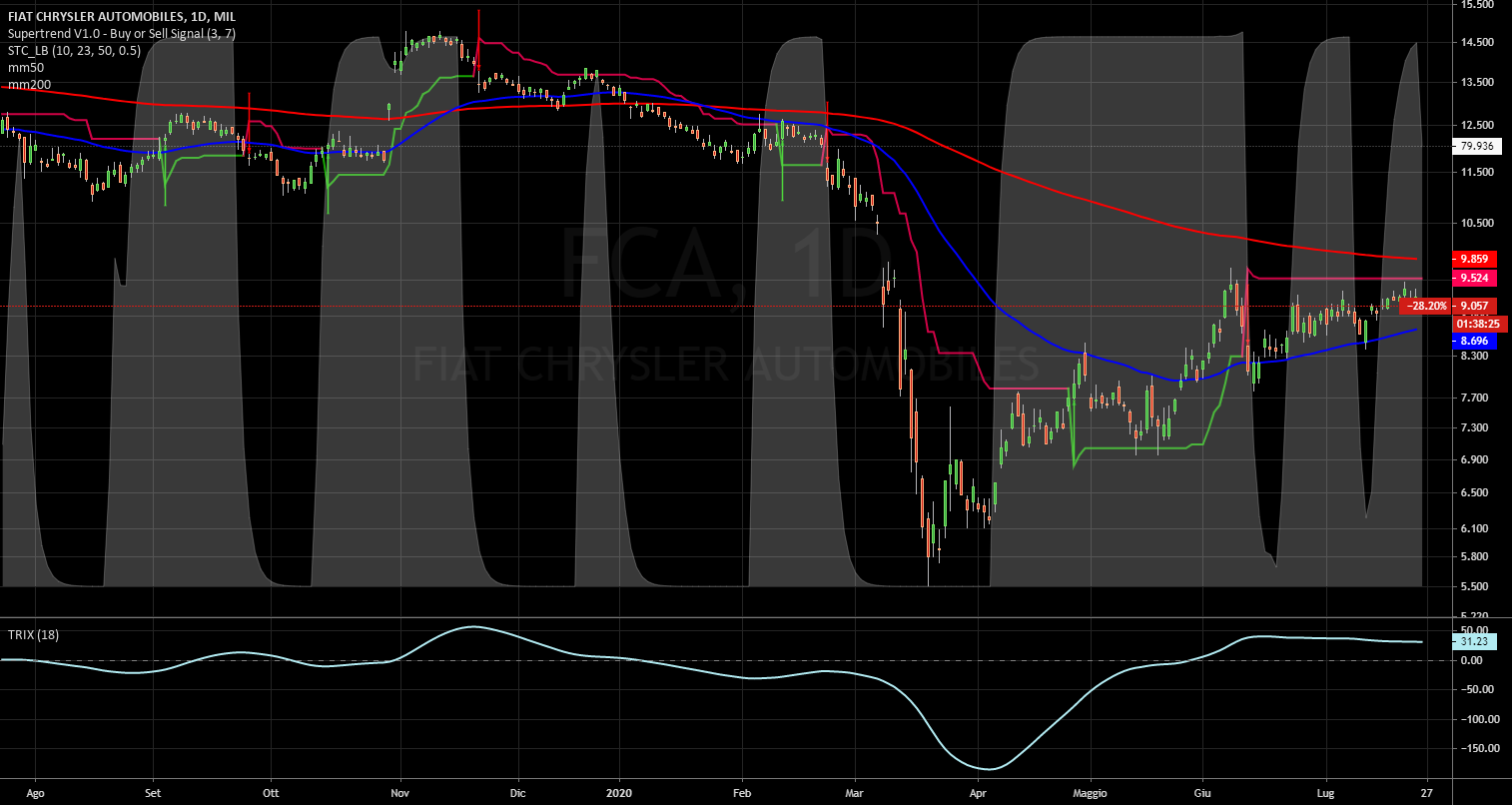Select the TRIX (18) pane label

point(33,634)
